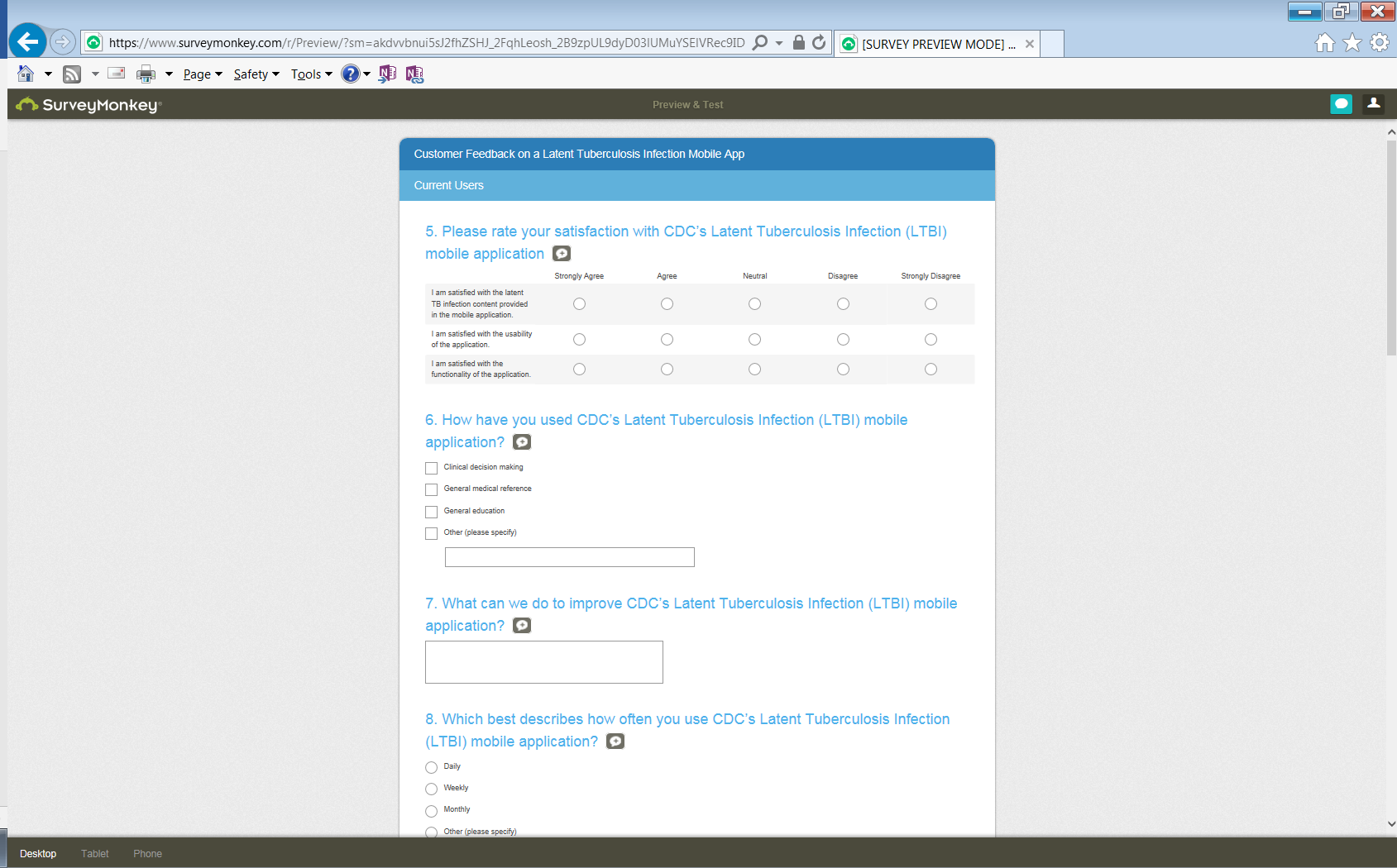
Task: Switch to the Phone preview tab
Action: 147,854
